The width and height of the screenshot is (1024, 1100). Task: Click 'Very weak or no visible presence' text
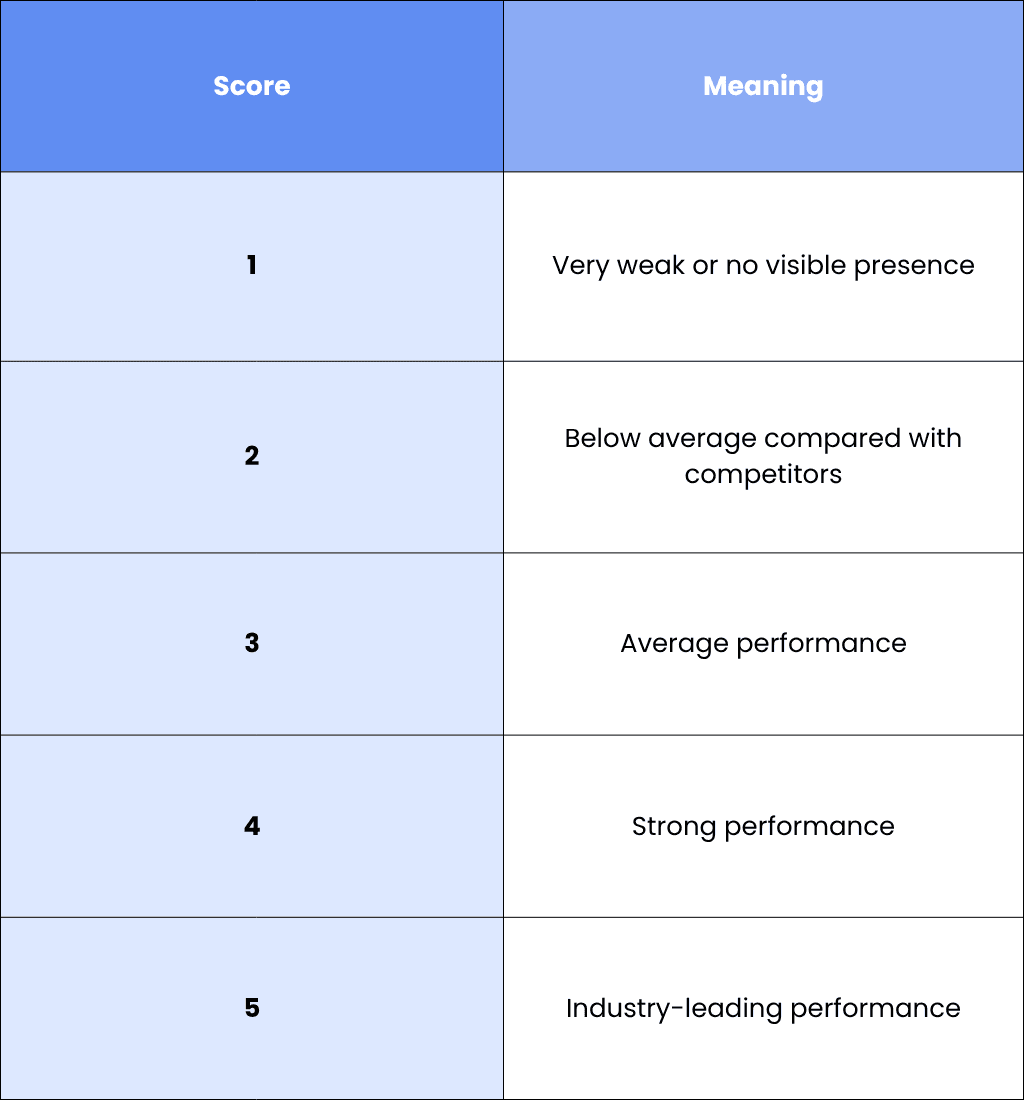(763, 266)
